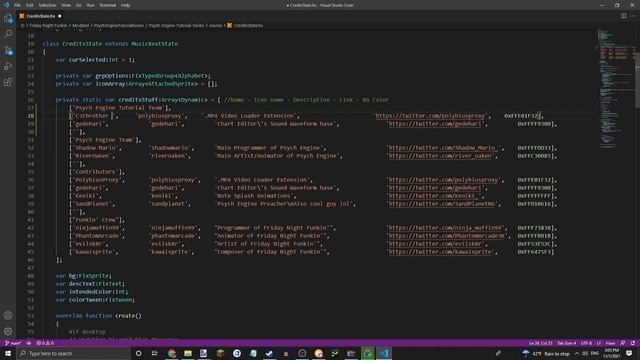Open the feedback icon in status bar

pos(622,343)
